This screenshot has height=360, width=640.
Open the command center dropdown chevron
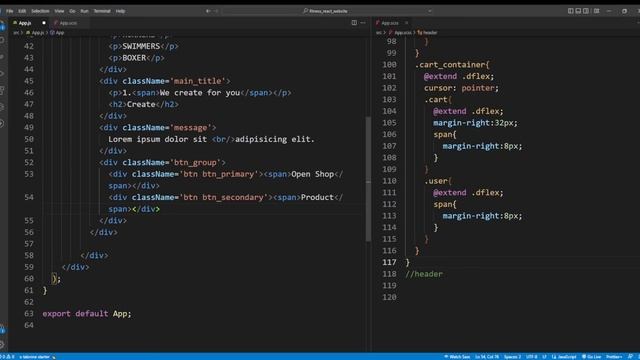click(x=430, y=11)
